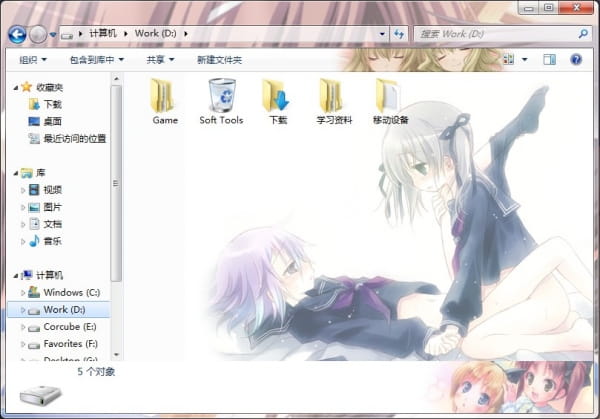Screen dimensions: 600x419
Task: Select the Game folder
Action: 165,102
